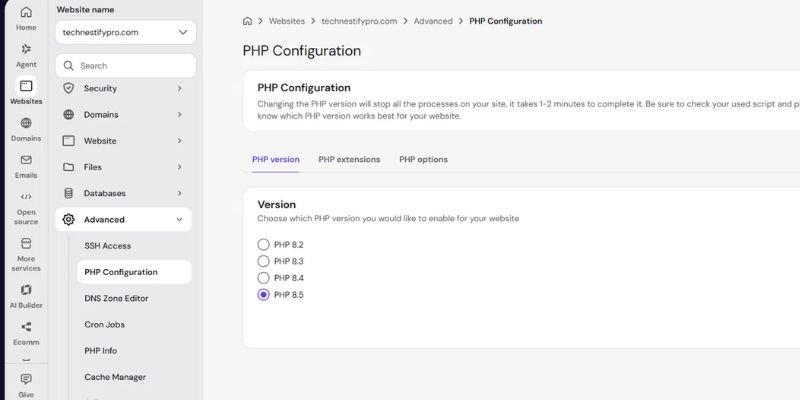The height and width of the screenshot is (400, 800).
Task: Switch to the PHP extensions tab
Action: (349, 159)
